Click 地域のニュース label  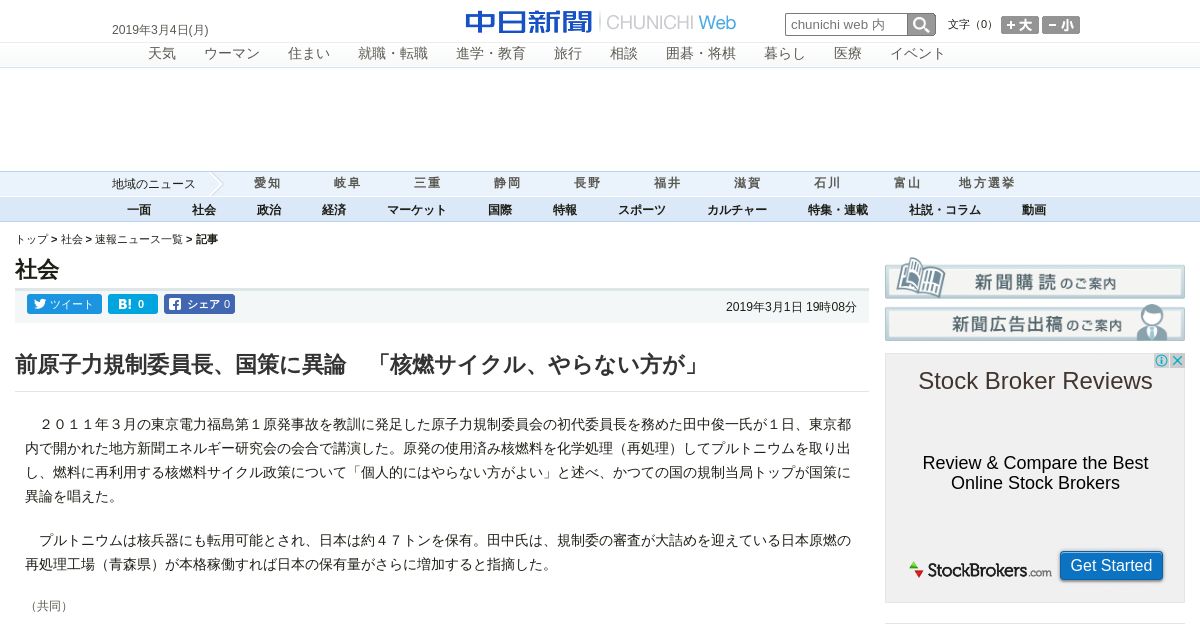(153, 184)
